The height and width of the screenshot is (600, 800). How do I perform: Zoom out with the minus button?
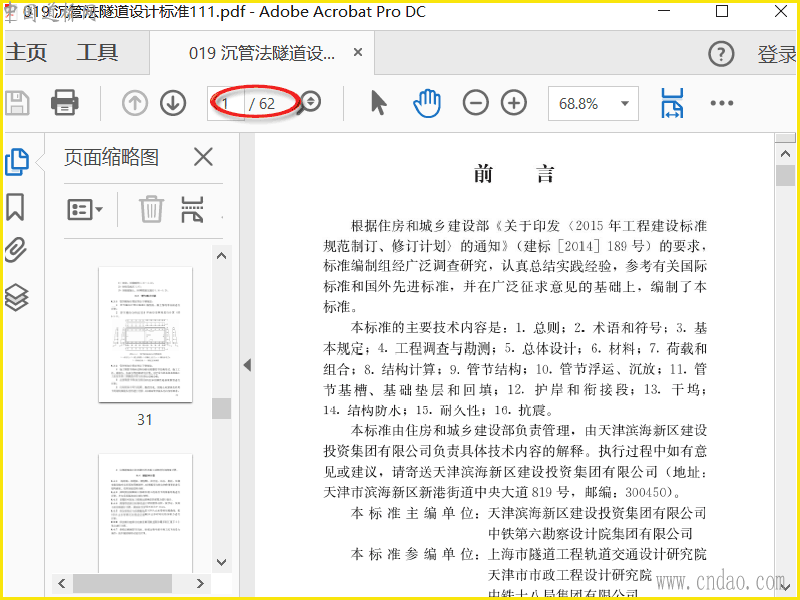(476, 104)
